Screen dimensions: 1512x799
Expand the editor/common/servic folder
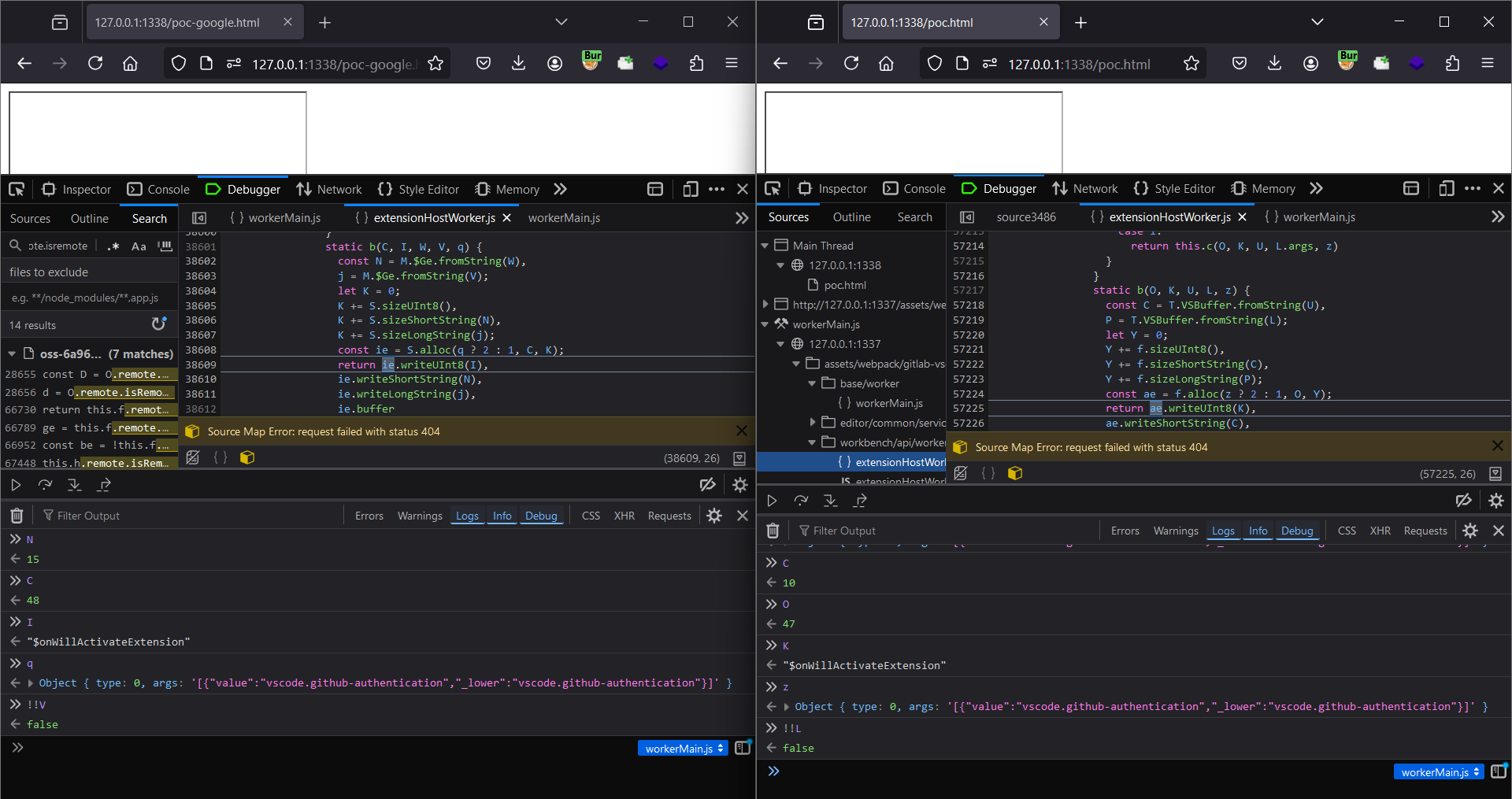click(x=812, y=423)
